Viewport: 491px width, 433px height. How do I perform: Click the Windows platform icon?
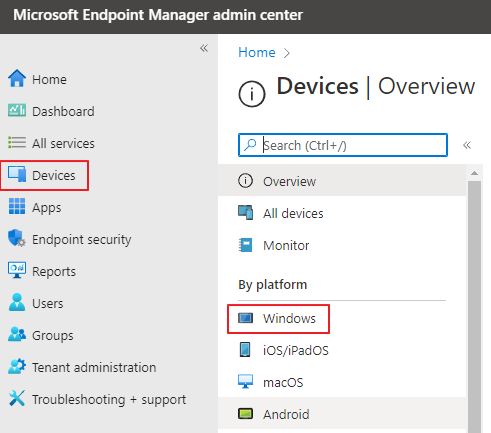[245, 318]
